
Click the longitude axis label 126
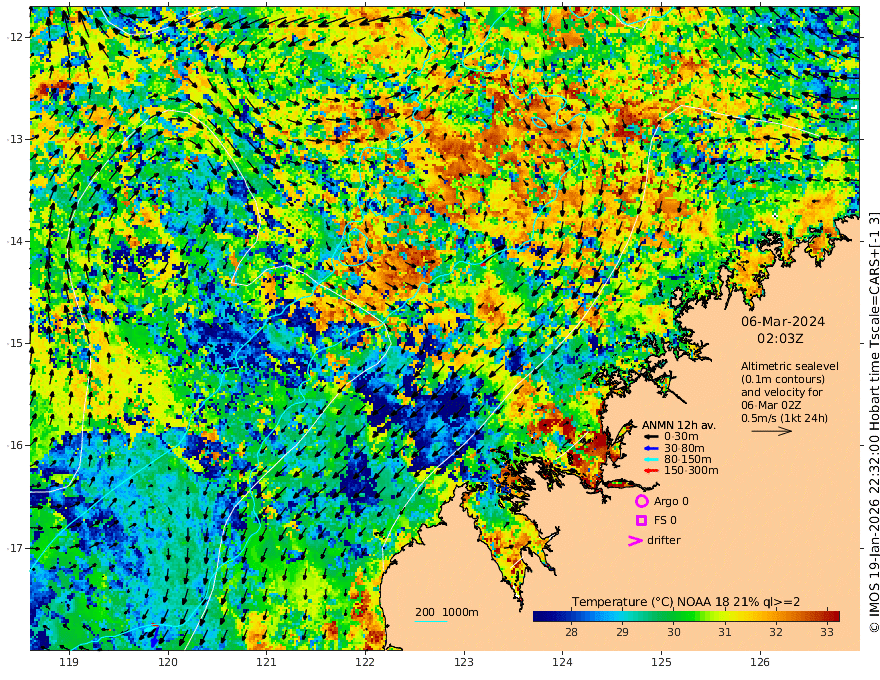[x=760, y=662]
